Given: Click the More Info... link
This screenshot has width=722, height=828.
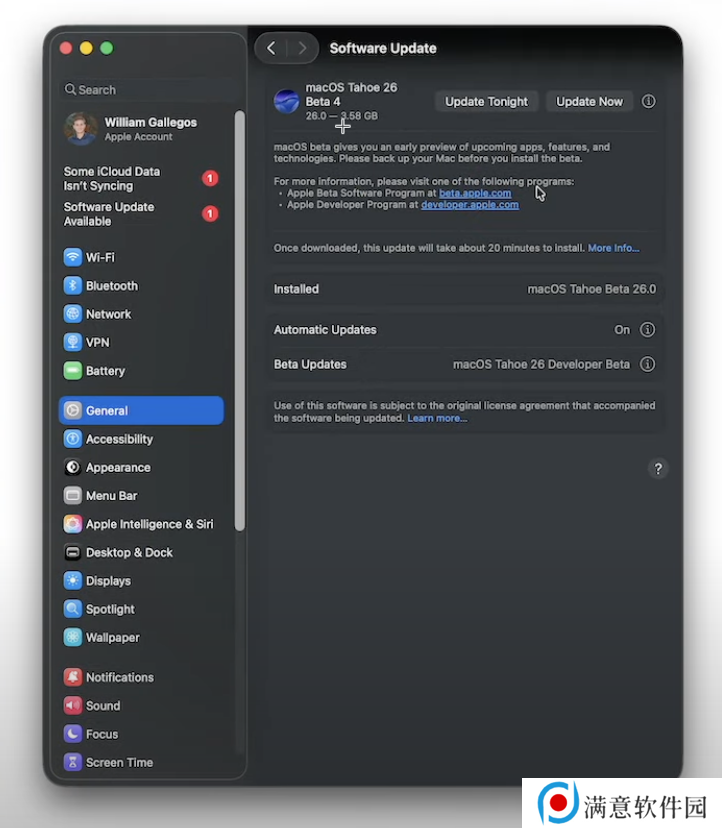Looking at the screenshot, I should coord(613,248).
